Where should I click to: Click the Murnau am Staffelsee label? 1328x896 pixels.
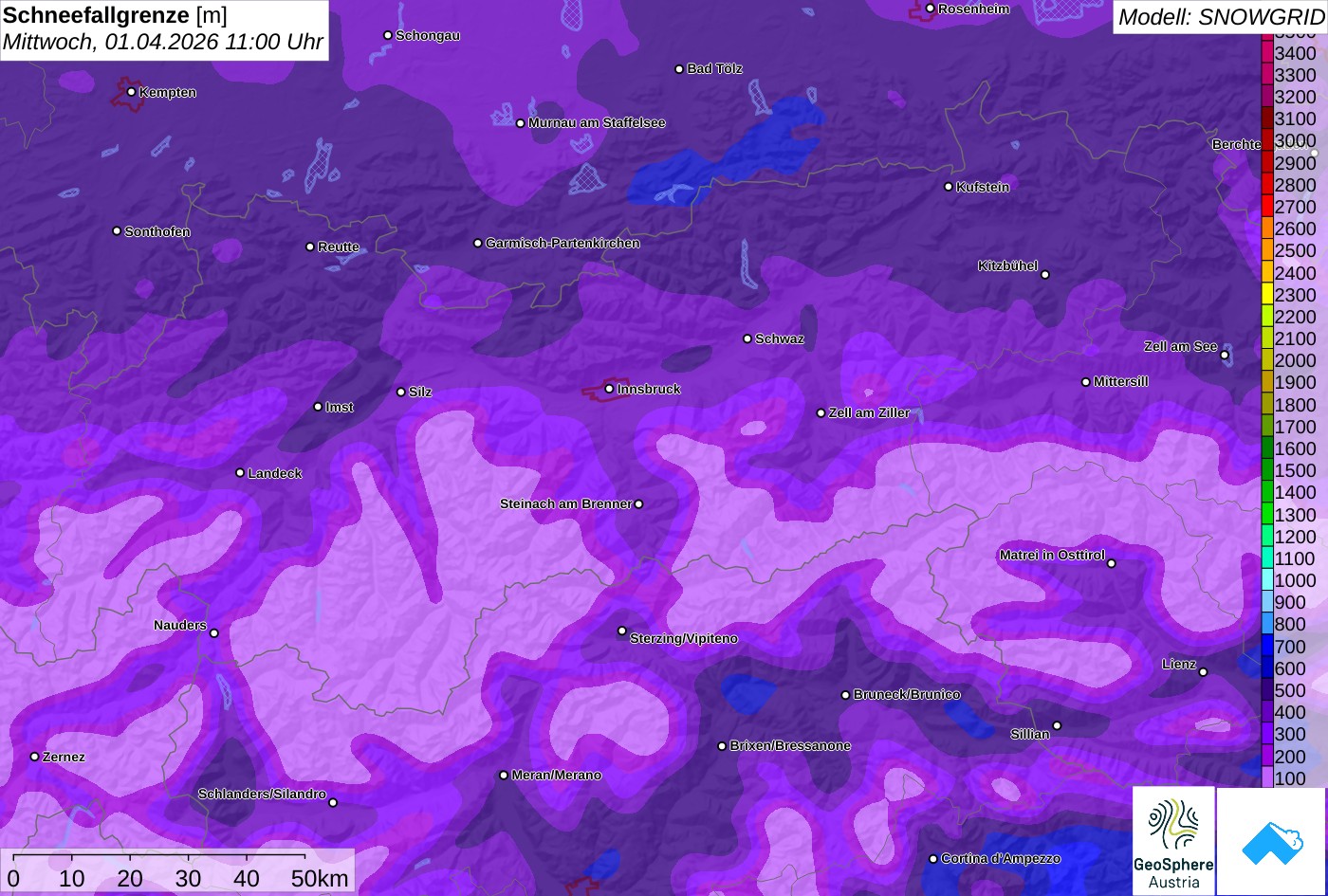[x=597, y=122]
